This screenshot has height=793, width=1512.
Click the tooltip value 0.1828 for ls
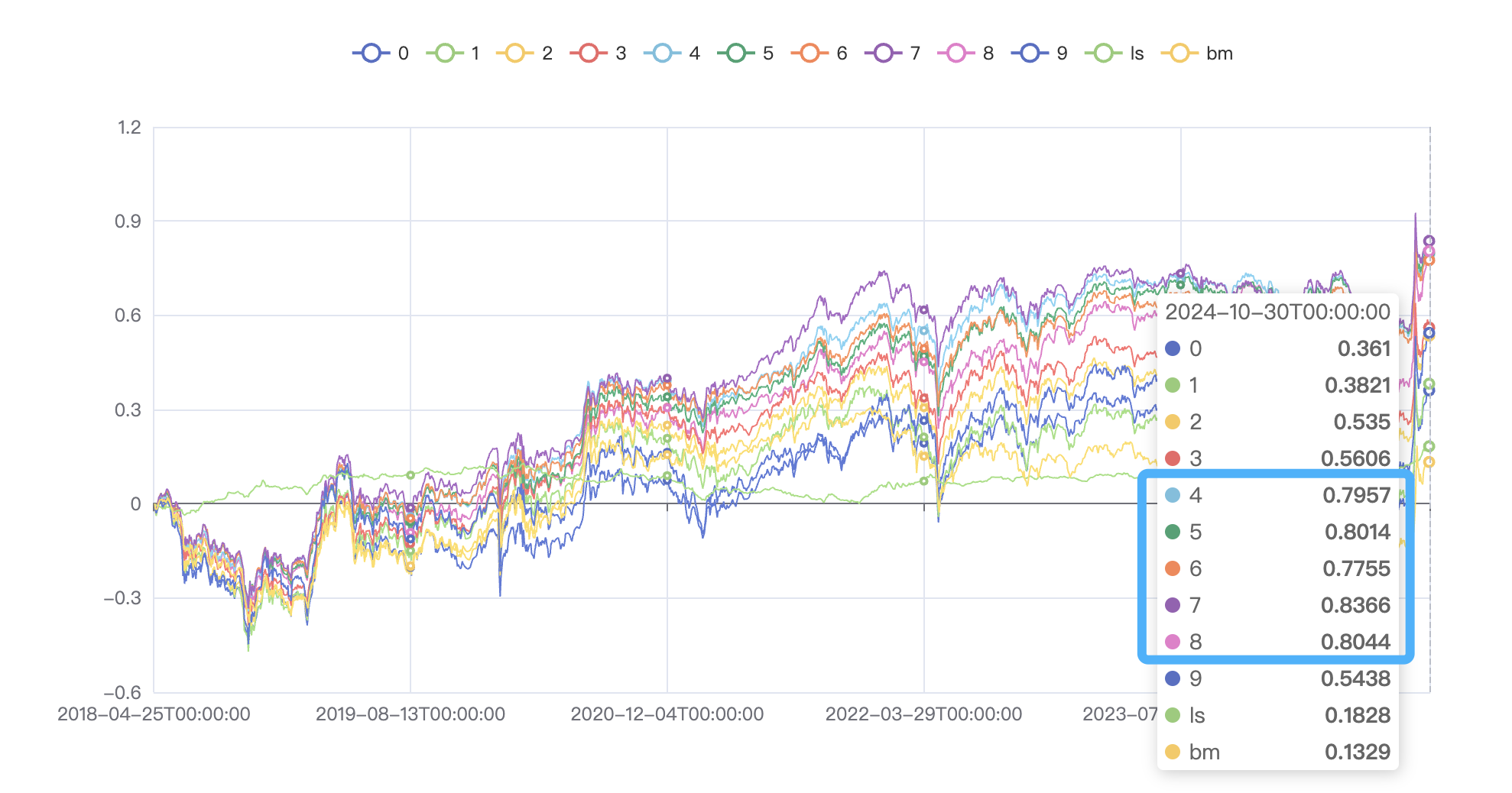click(1357, 715)
